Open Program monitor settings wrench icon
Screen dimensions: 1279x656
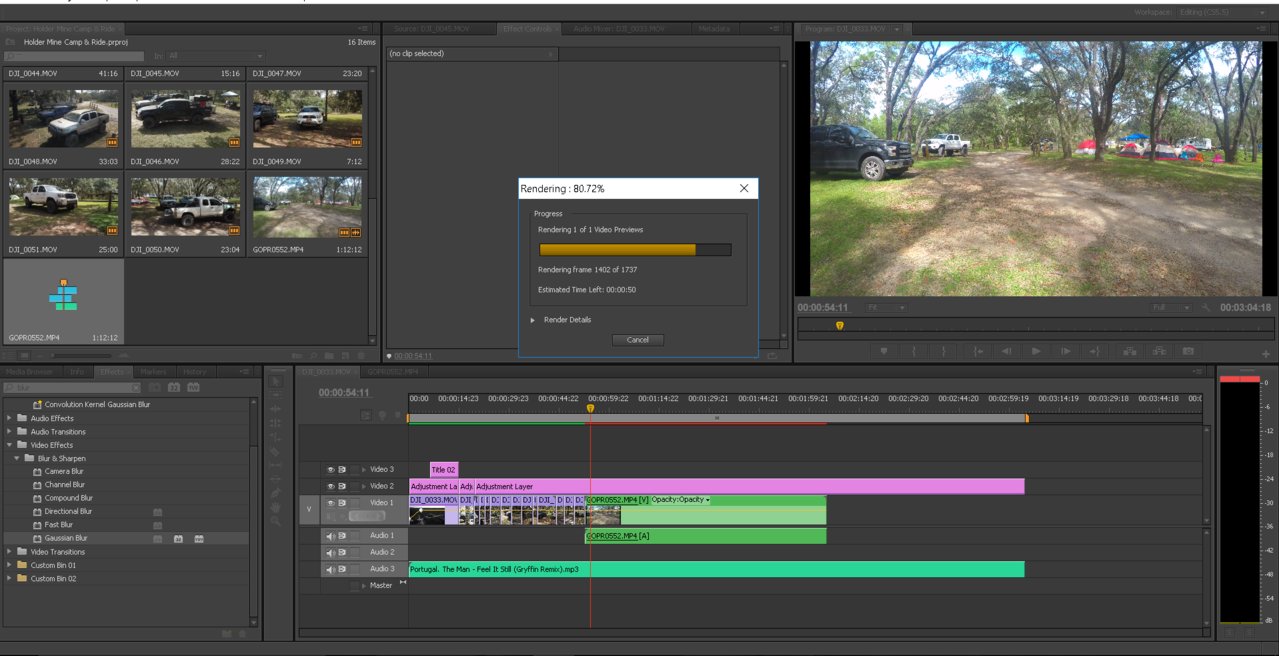1207,307
